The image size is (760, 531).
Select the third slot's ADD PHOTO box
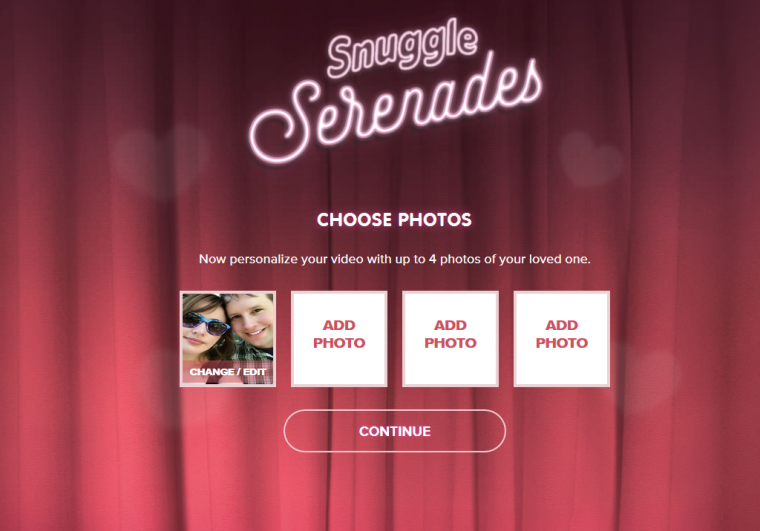tap(450, 339)
